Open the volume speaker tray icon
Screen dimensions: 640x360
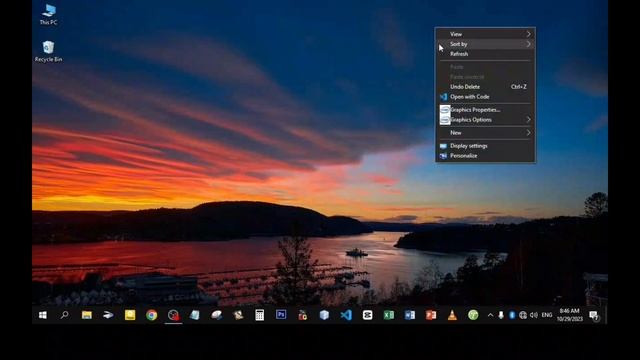click(534, 315)
